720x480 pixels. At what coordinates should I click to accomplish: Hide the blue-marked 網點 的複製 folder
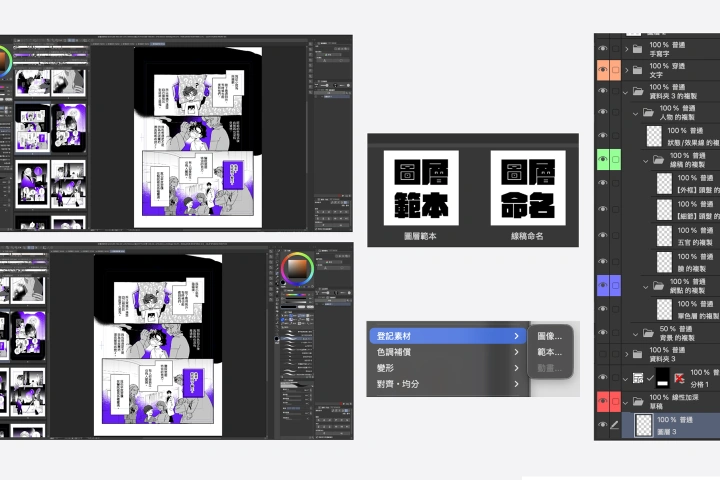(x=602, y=285)
